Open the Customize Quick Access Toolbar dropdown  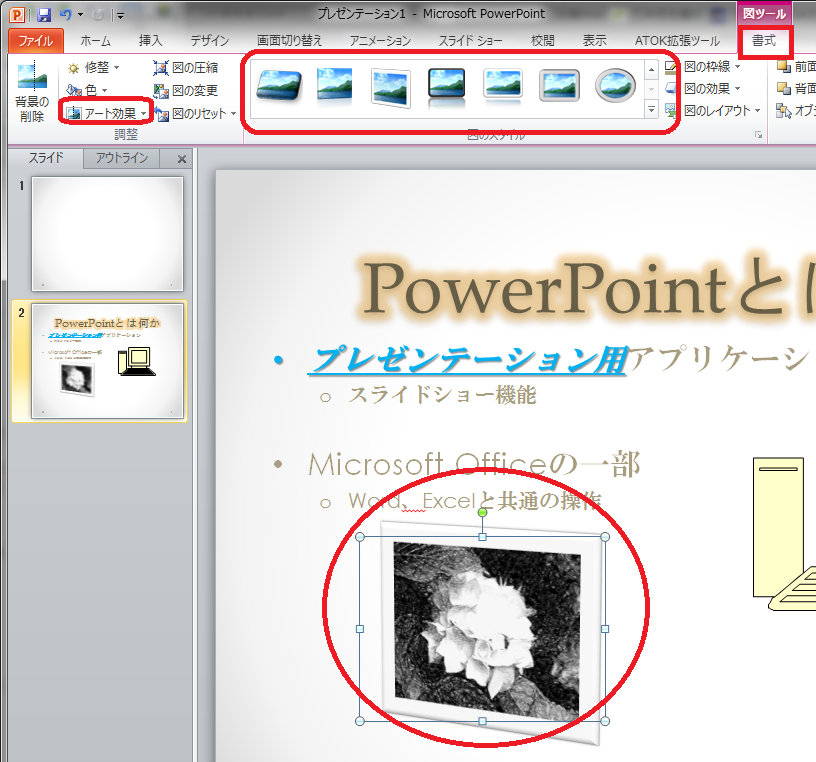click(x=120, y=16)
